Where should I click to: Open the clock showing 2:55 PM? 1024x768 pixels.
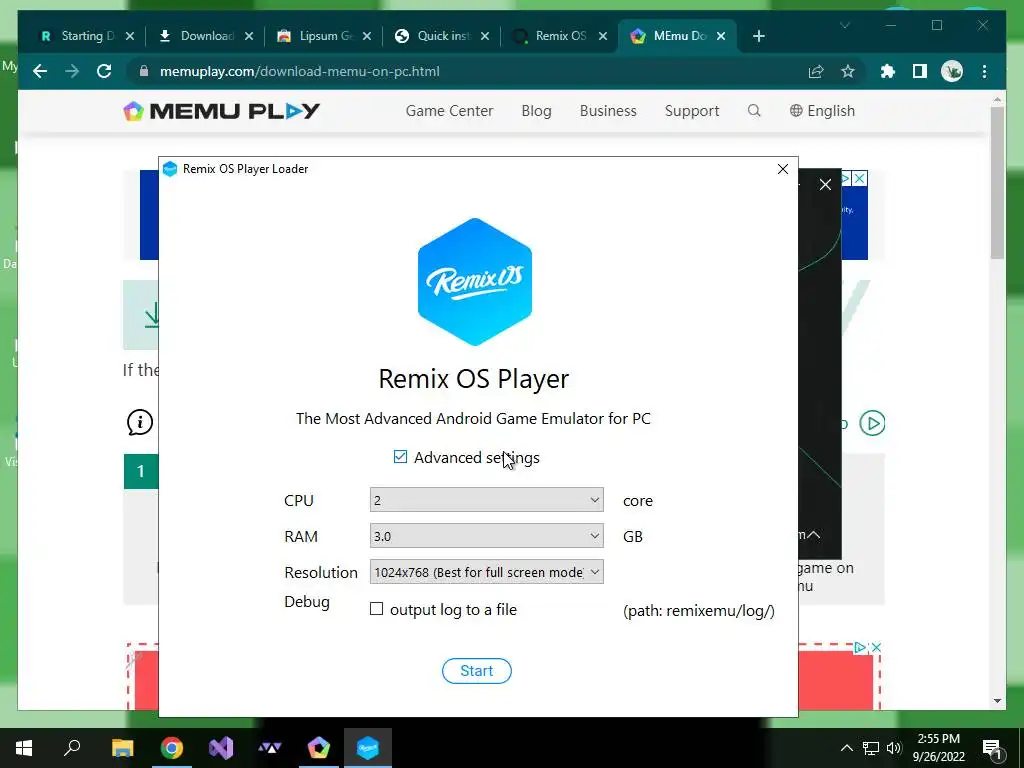(x=938, y=748)
